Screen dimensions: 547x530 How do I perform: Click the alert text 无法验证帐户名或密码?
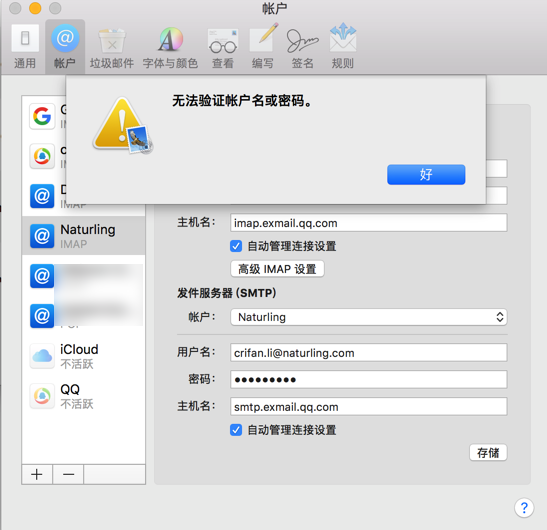242,101
